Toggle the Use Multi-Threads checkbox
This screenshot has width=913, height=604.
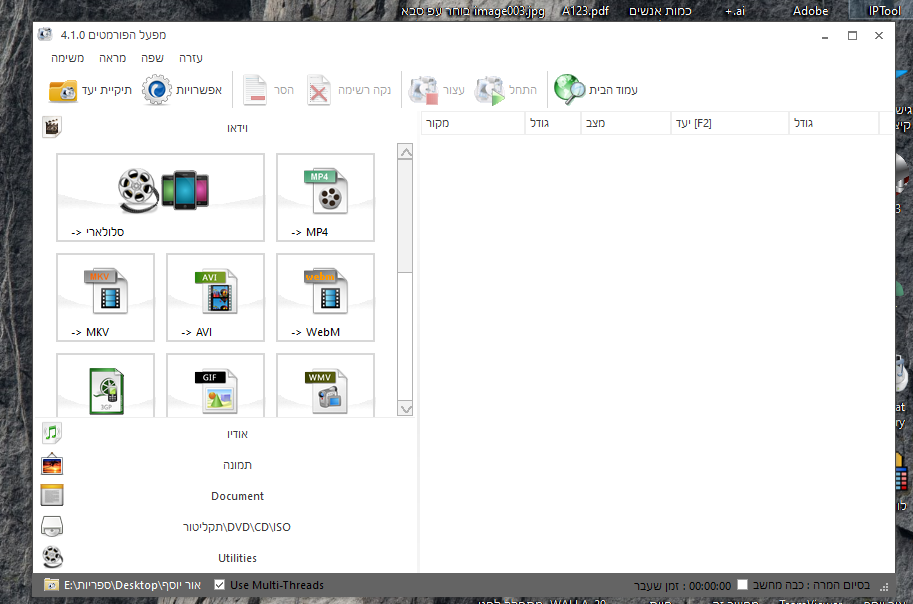pyautogui.click(x=219, y=585)
